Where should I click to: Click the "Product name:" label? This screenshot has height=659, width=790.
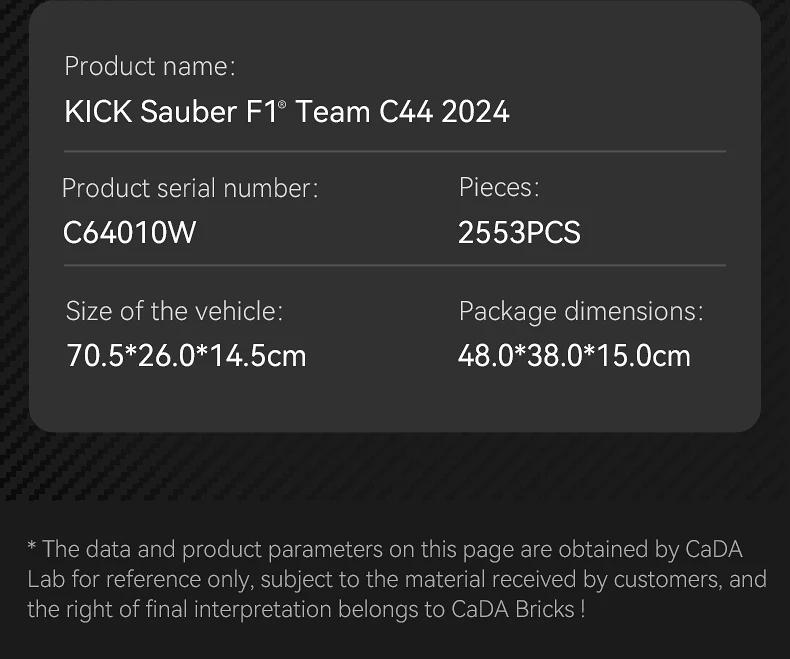pos(150,67)
